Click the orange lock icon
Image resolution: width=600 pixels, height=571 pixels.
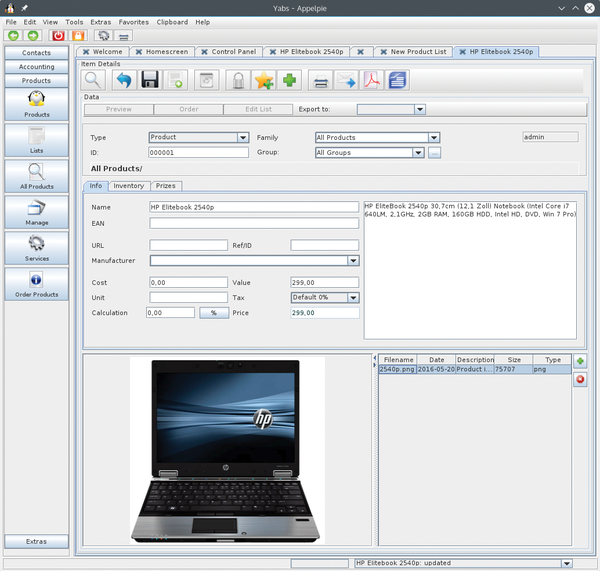point(78,36)
